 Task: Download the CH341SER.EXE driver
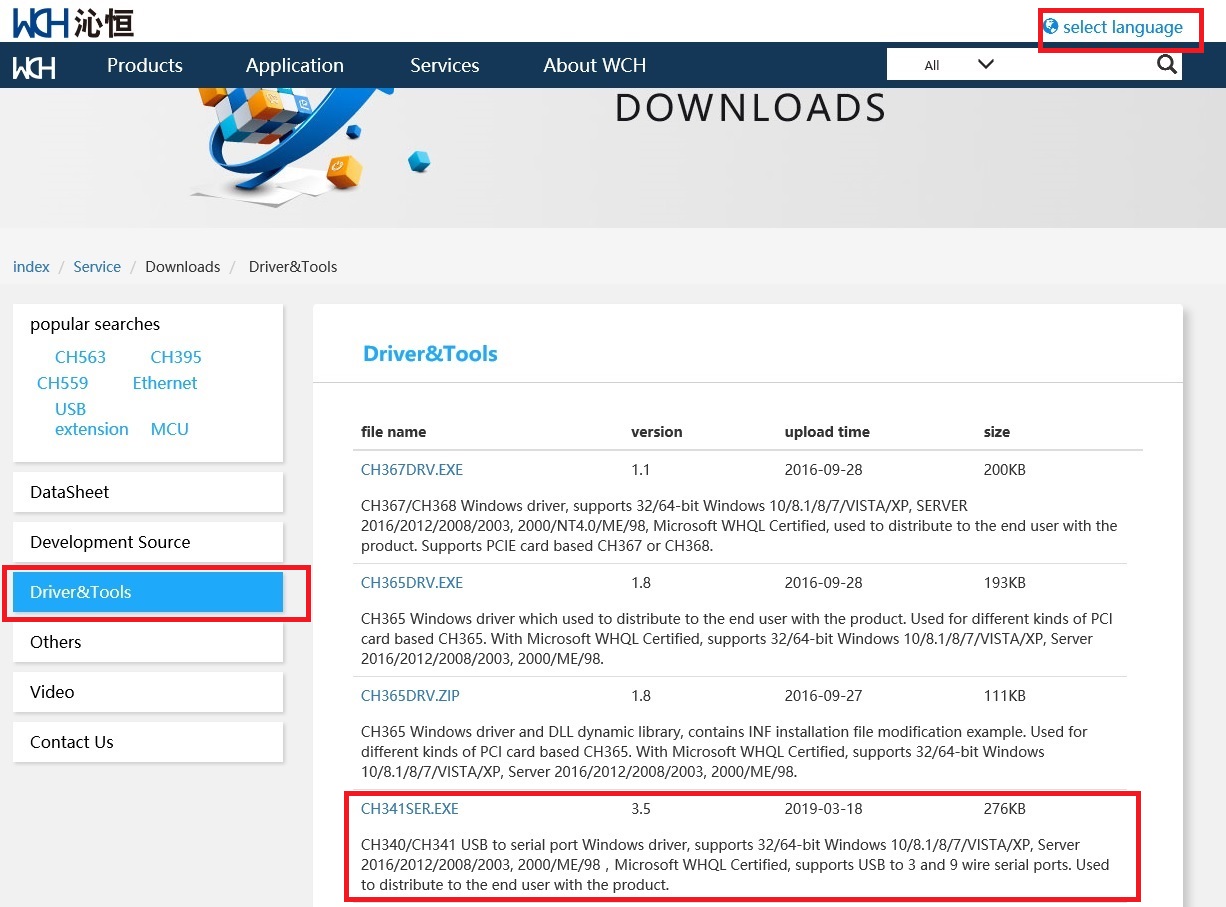click(409, 809)
